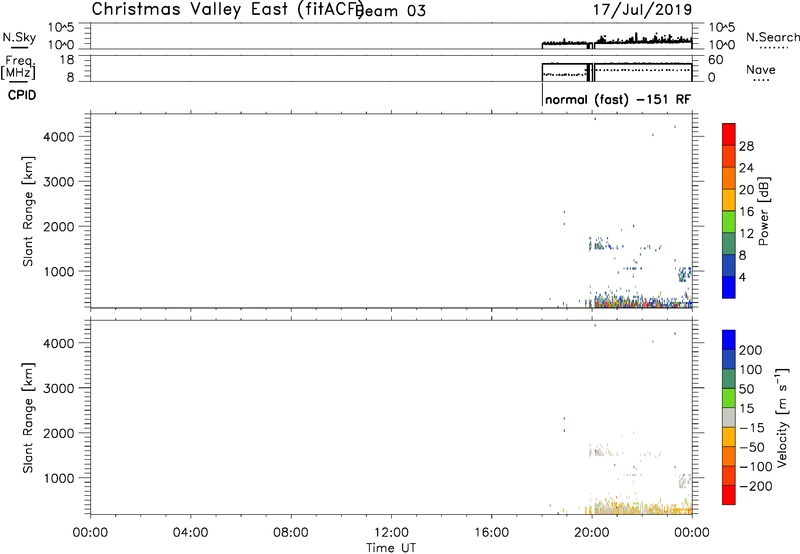Screen dimensions: 800x554
Task: Click '4000' on the velocity panel axis
Action: (58, 343)
